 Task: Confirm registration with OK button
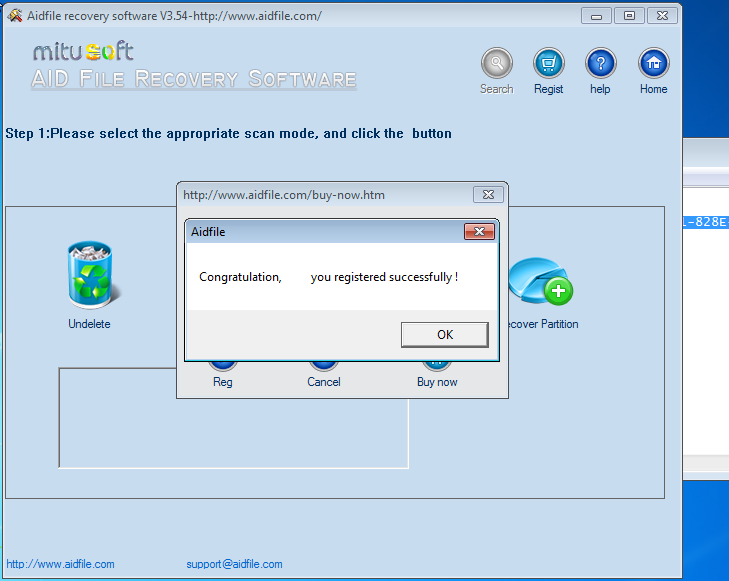[x=444, y=335]
